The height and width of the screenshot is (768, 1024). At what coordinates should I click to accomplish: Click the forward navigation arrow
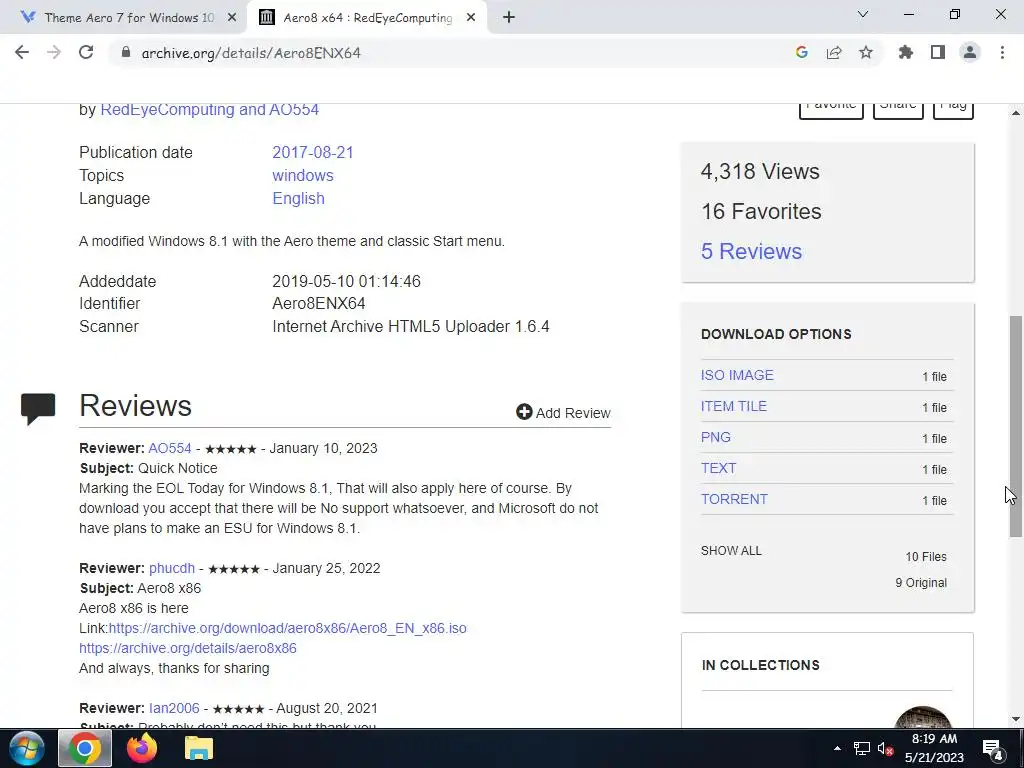point(54,52)
